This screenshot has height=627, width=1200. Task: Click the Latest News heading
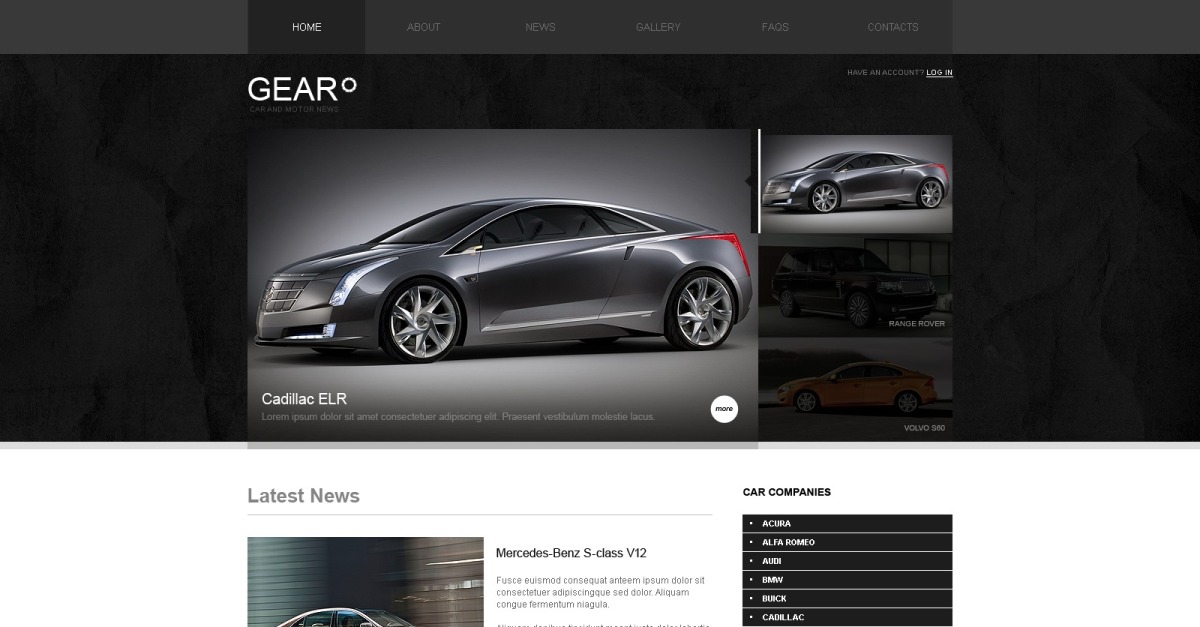coord(303,496)
